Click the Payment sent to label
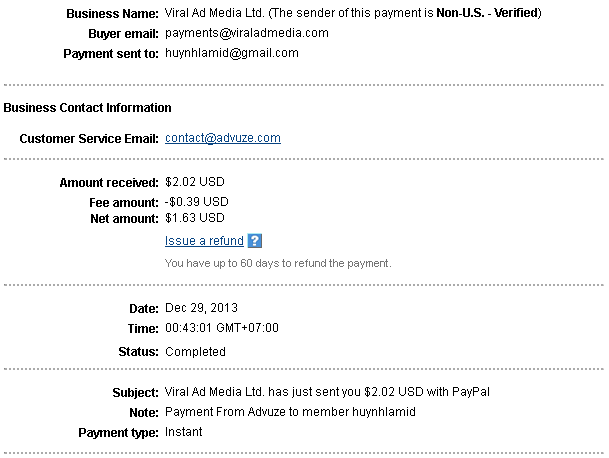The height and width of the screenshot is (458, 609). (110, 52)
